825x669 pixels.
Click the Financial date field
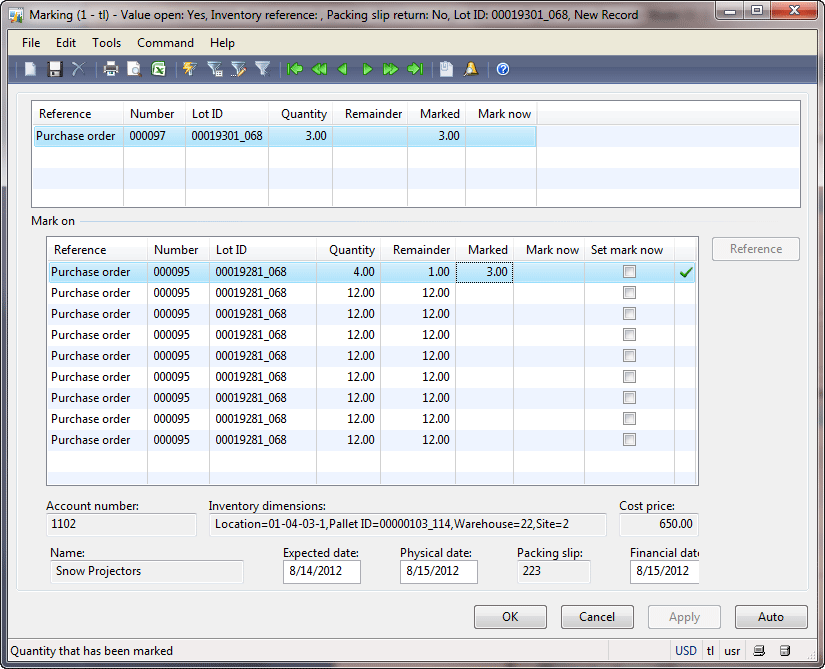(x=665, y=572)
